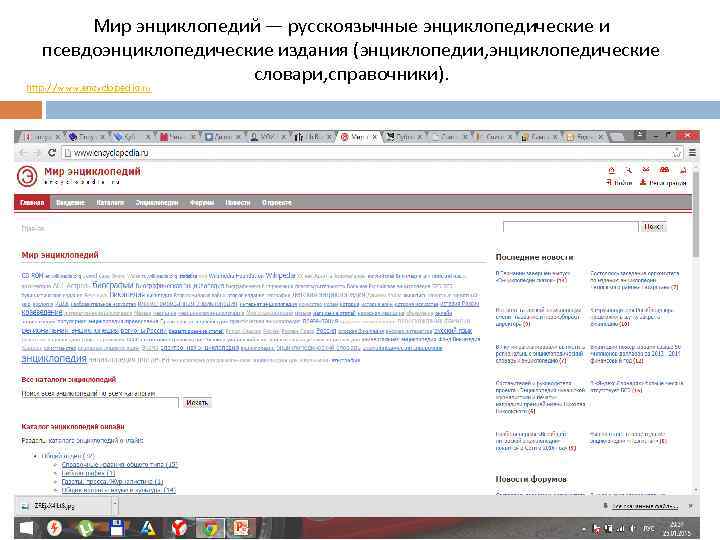Click the browser back arrow

(23, 153)
